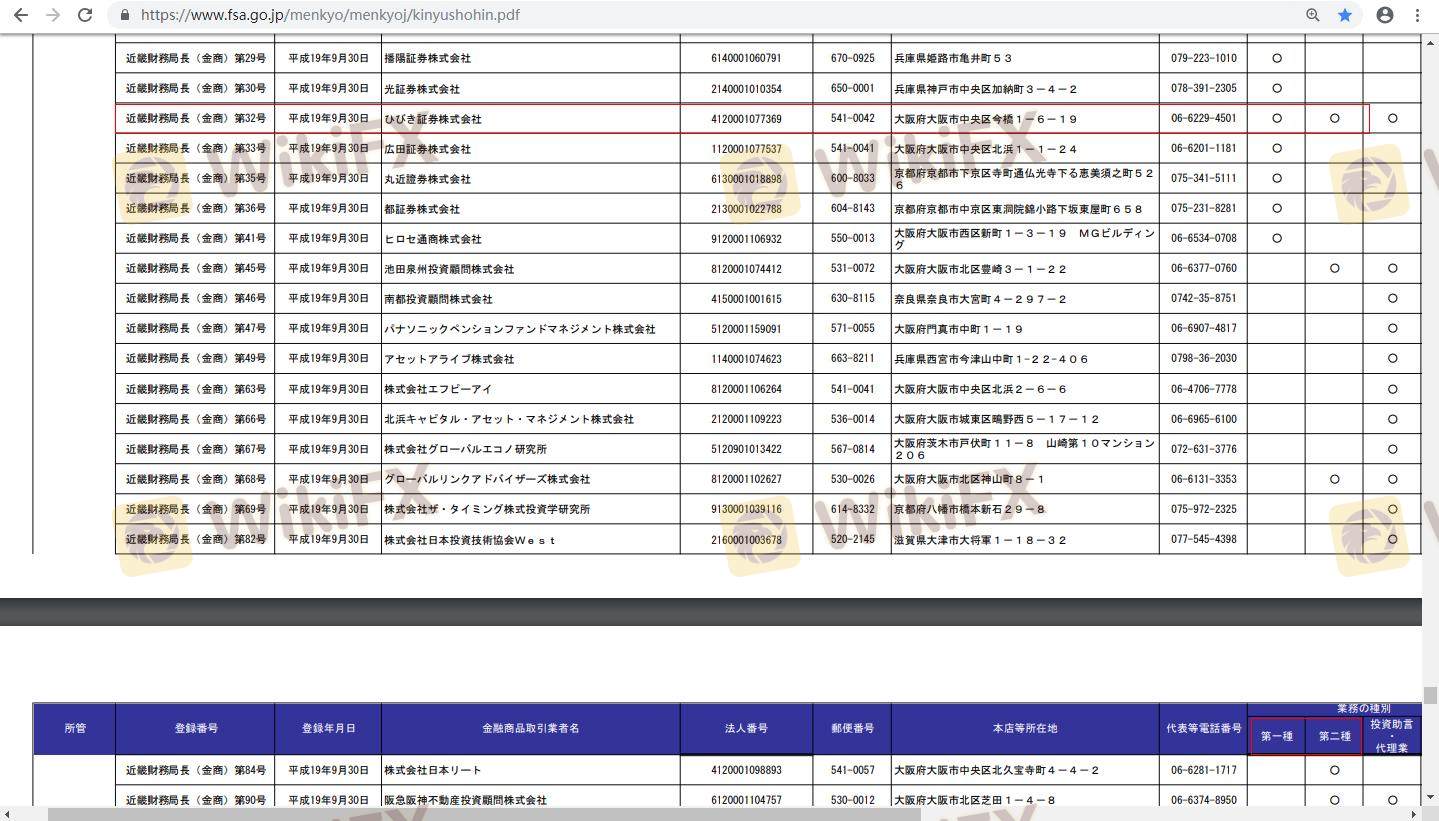Open the zoom magnifier in address bar
Screen dimensions: 1439x821
coord(1313,15)
